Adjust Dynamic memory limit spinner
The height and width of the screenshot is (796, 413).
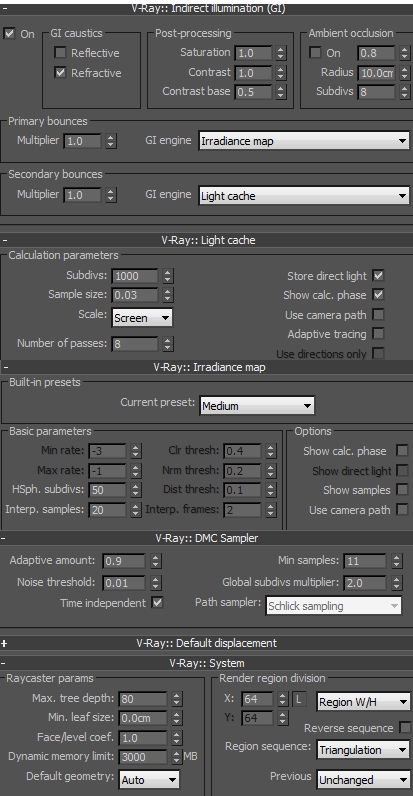[176, 756]
